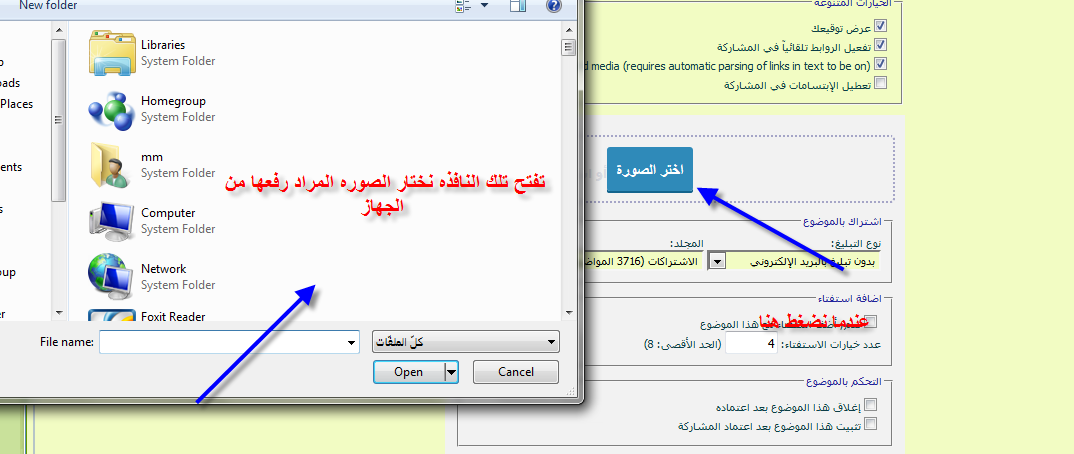Click the "Homegroup" name text
The height and width of the screenshot is (454, 1074).
pyautogui.click(x=173, y=101)
